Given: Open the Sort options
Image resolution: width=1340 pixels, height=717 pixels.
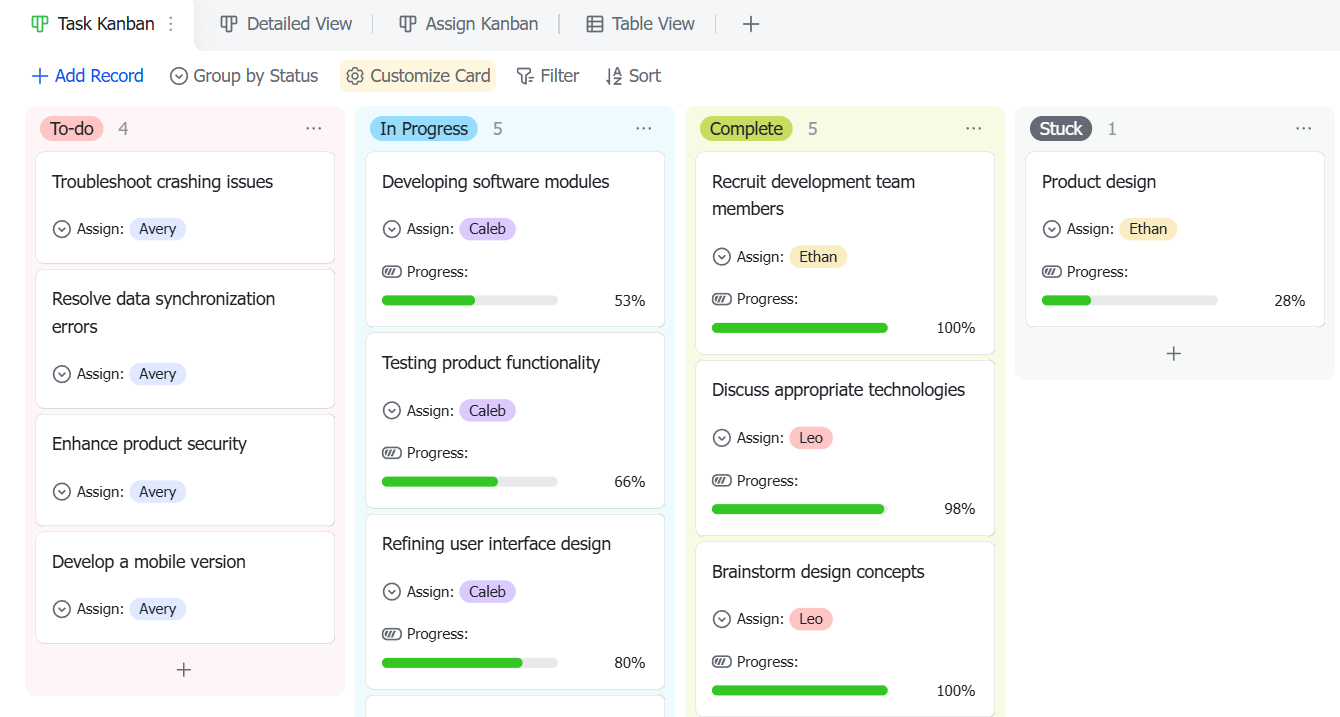Looking at the screenshot, I should point(633,76).
